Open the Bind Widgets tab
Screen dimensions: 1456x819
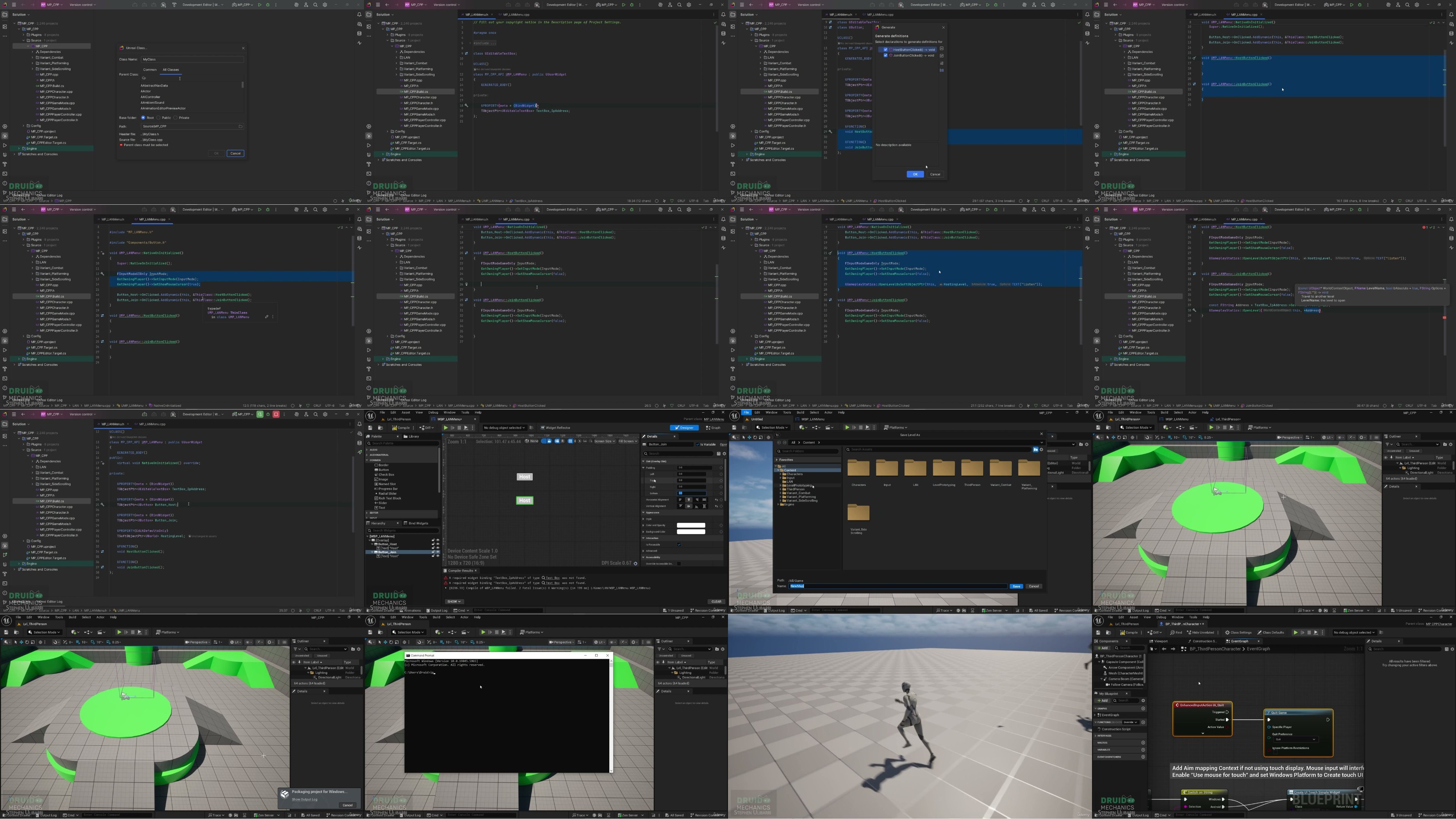[x=418, y=523]
